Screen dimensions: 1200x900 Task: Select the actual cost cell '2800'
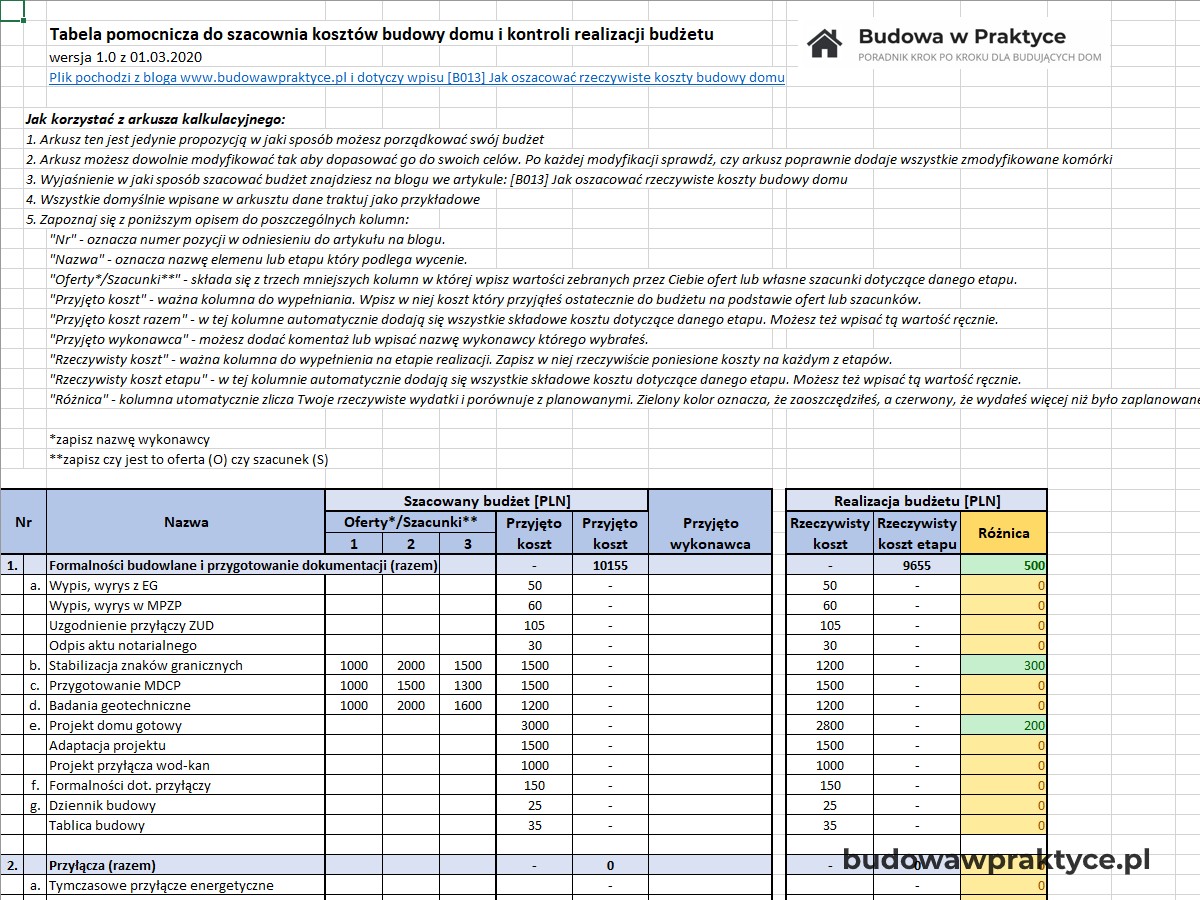coord(830,725)
